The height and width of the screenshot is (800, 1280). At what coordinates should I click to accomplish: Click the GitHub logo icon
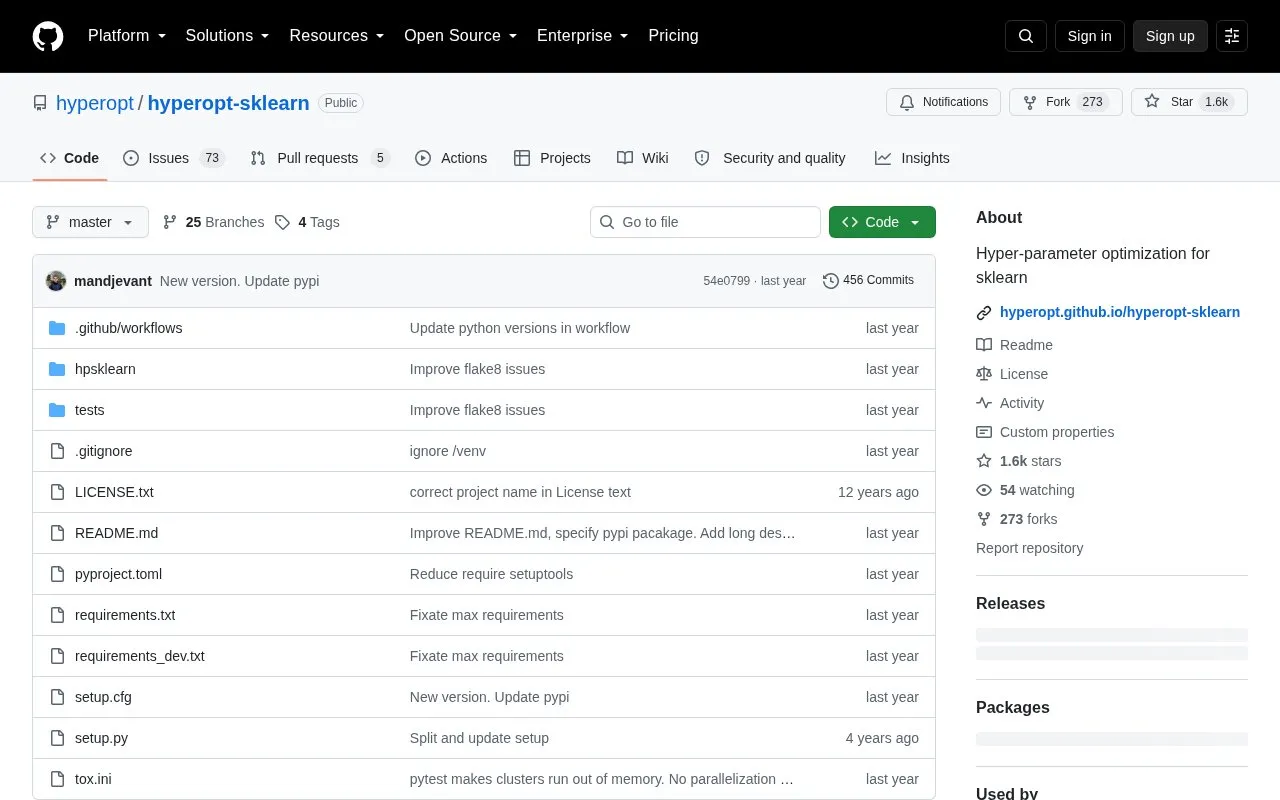tap(48, 36)
